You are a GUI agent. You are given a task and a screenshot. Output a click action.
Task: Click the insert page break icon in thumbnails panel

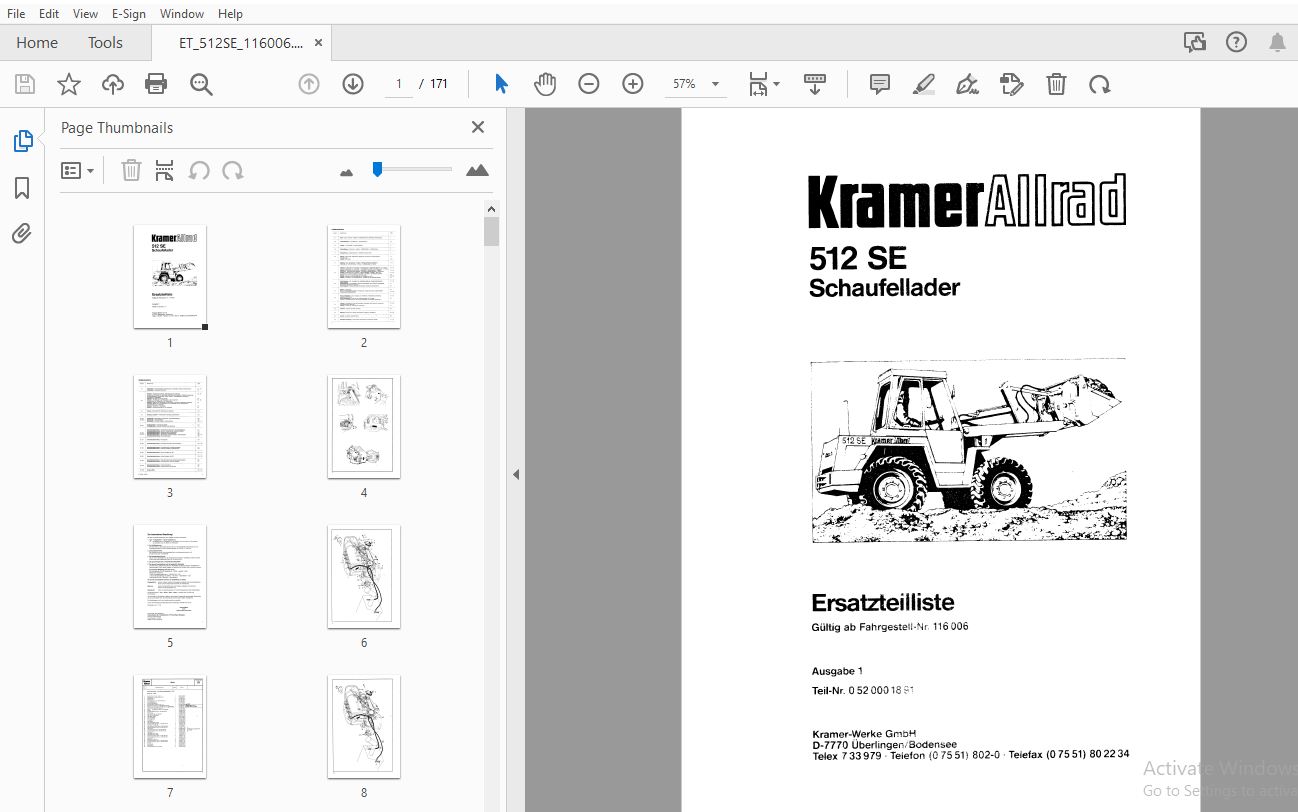click(165, 170)
